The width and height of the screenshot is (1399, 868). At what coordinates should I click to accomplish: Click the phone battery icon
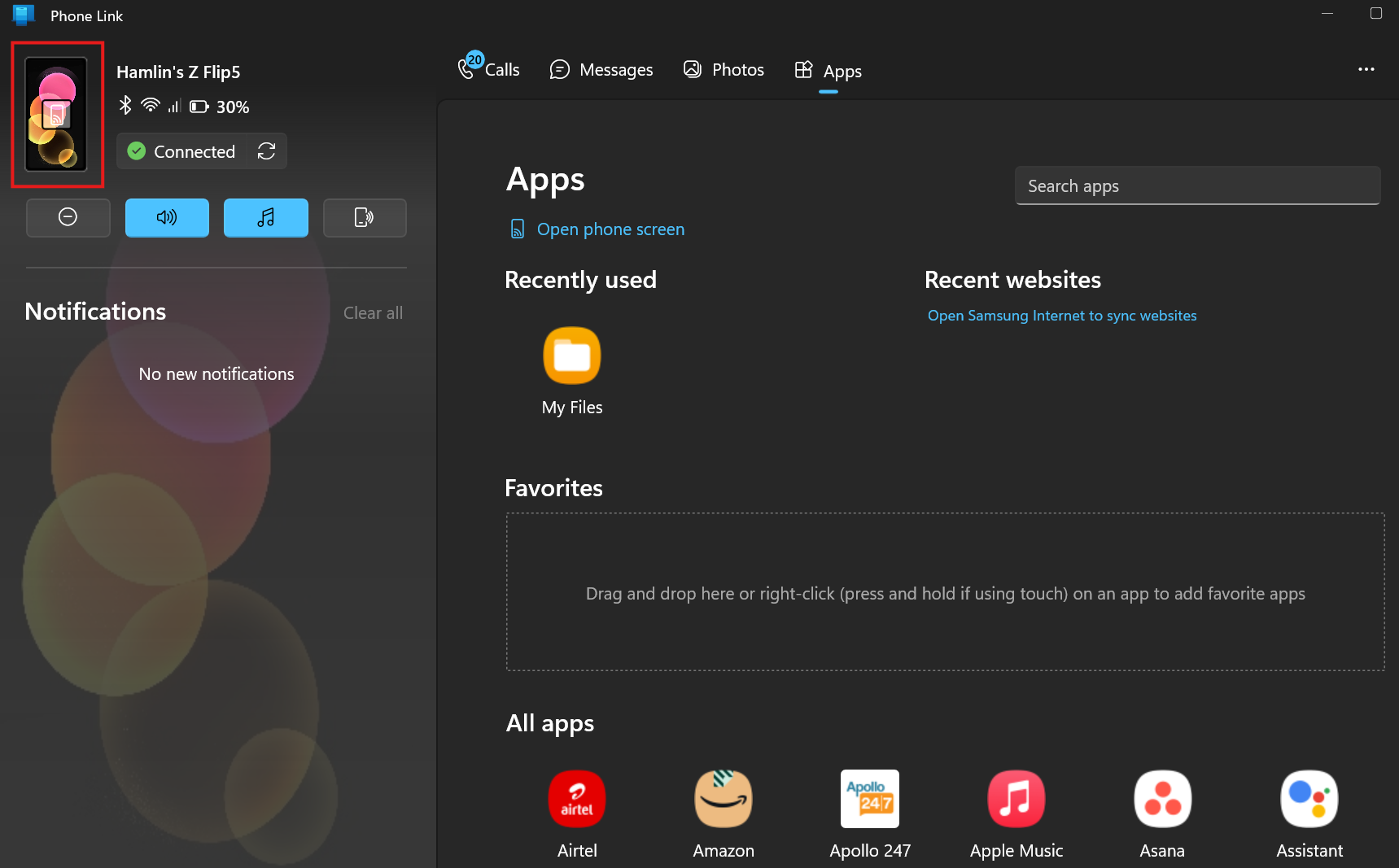click(x=199, y=107)
